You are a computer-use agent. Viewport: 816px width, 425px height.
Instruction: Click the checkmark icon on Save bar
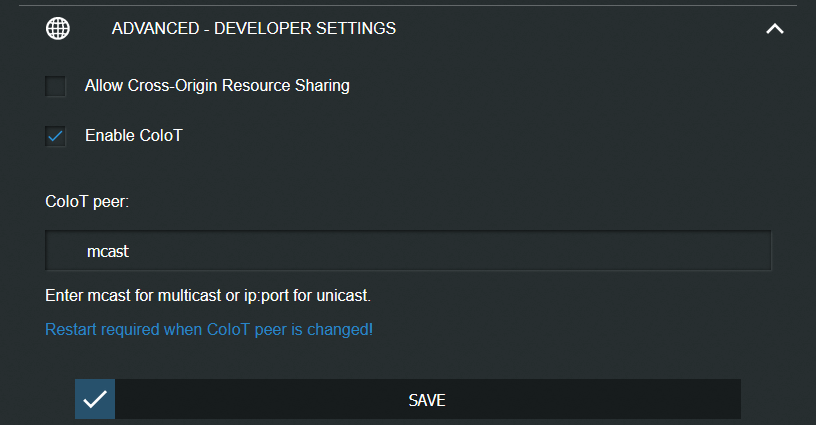pyautogui.click(x=95, y=400)
